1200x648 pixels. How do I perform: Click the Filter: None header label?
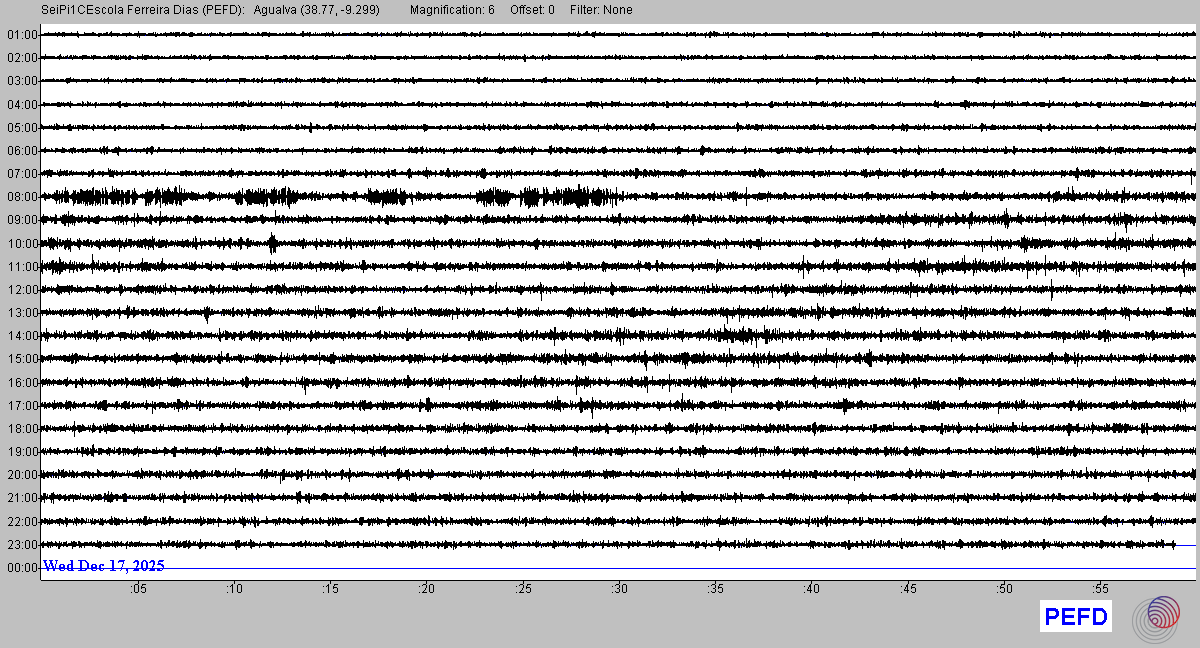pyautogui.click(x=601, y=10)
